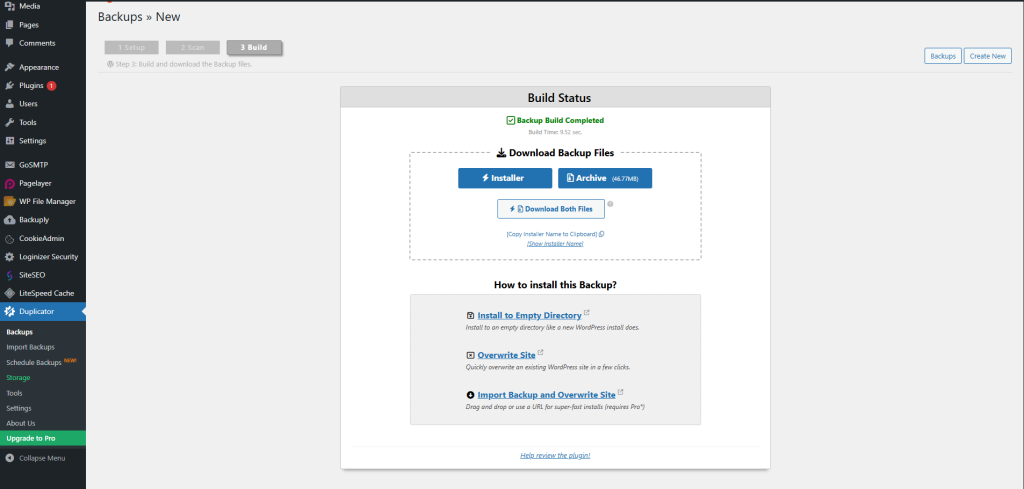Click the GoSMTP envelope icon
This screenshot has height=489, width=1024.
(10, 165)
